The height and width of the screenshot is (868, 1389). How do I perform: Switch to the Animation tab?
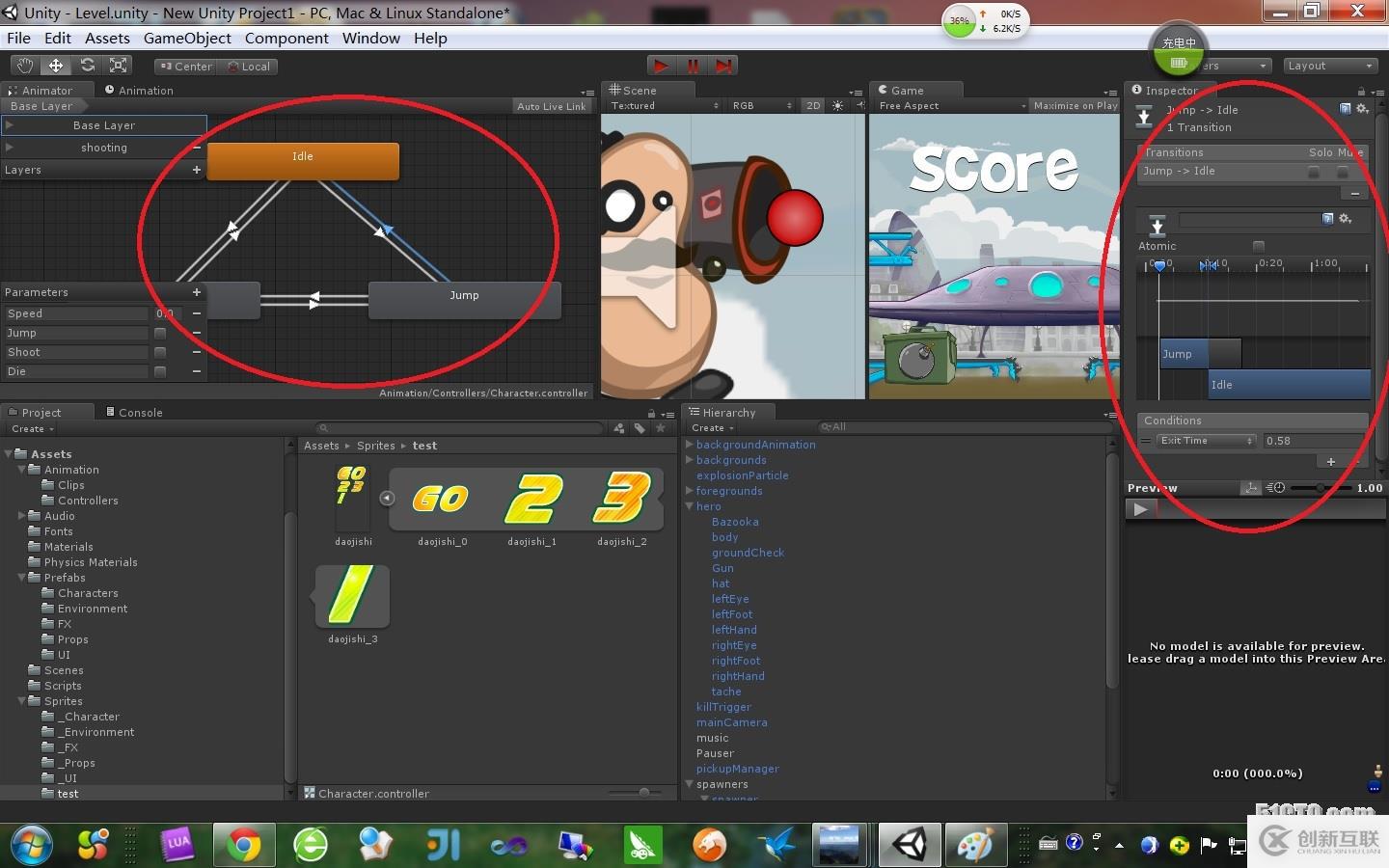point(140,91)
